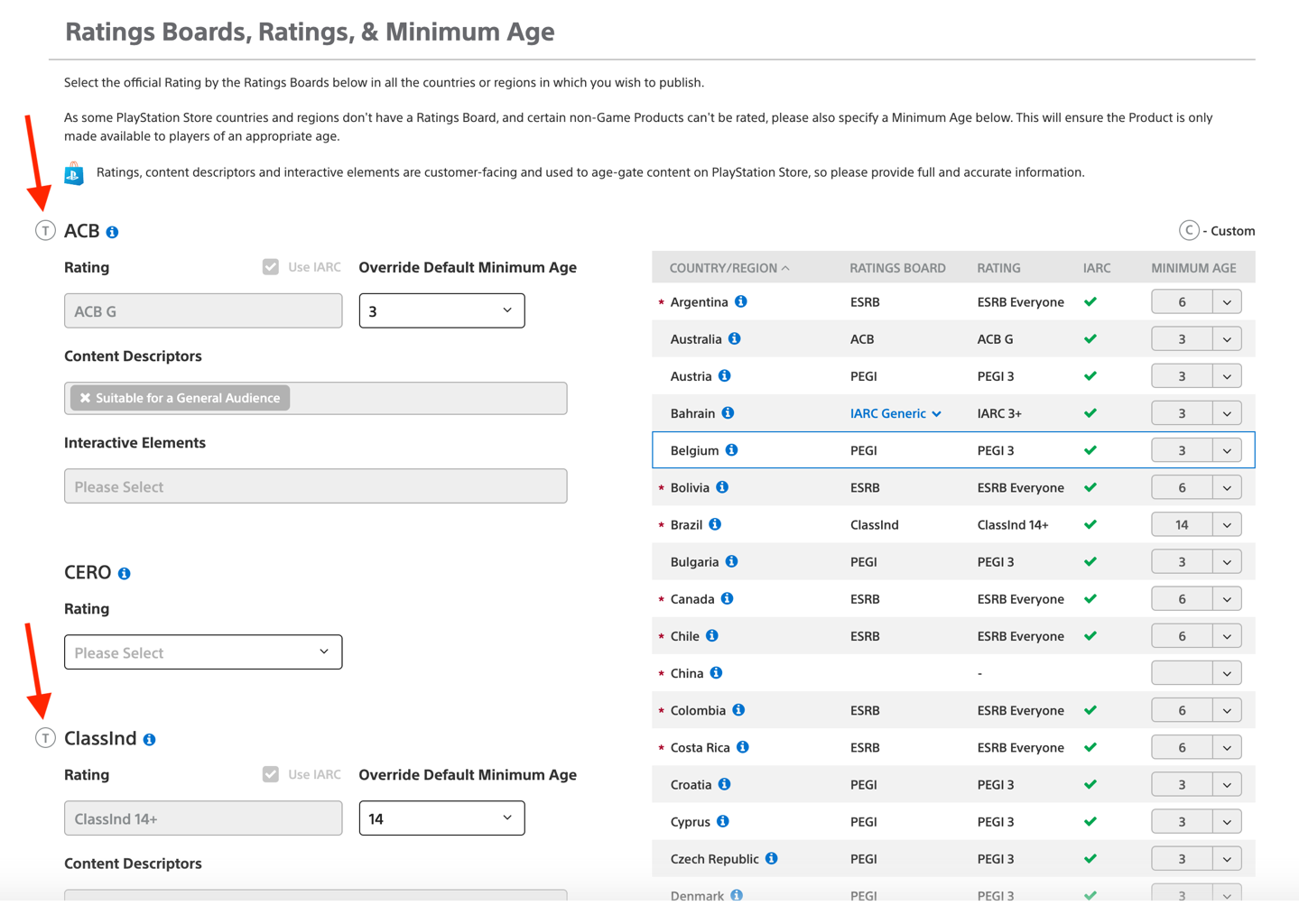Image resolution: width=1299 pixels, height=924 pixels.
Task: Open the info icon beside Costa Rica
Action: point(743,747)
